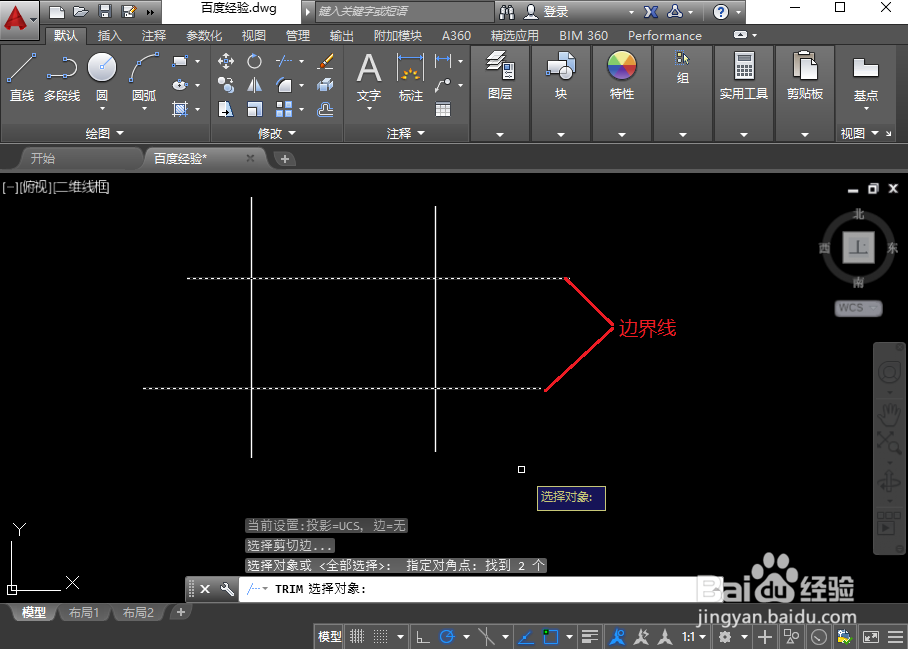Image resolution: width=908 pixels, height=649 pixels.
Task: Click the Rotate tool icon
Action: tap(254, 61)
